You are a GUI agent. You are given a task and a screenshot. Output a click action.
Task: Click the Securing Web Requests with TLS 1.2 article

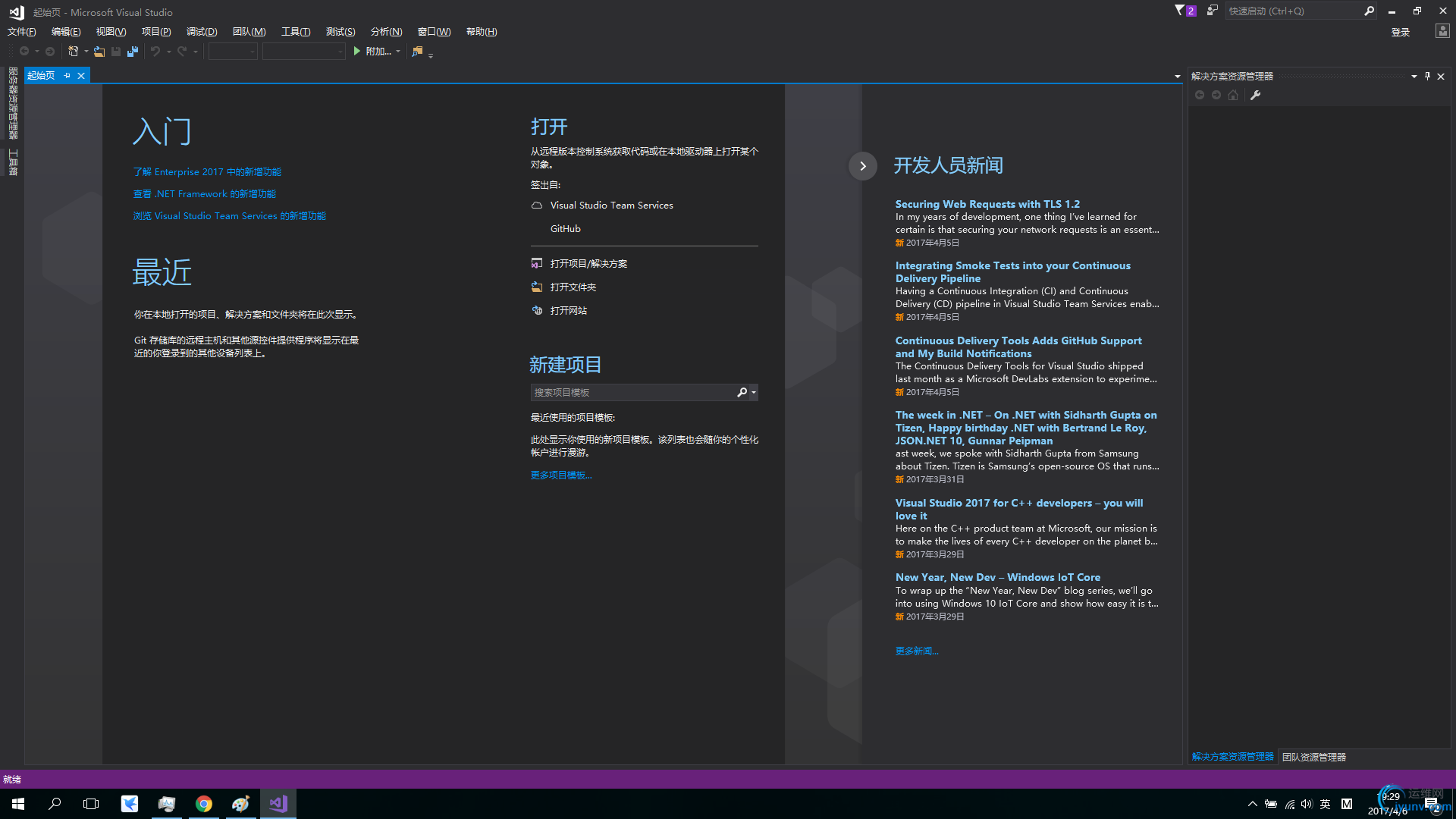pos(987,204)
